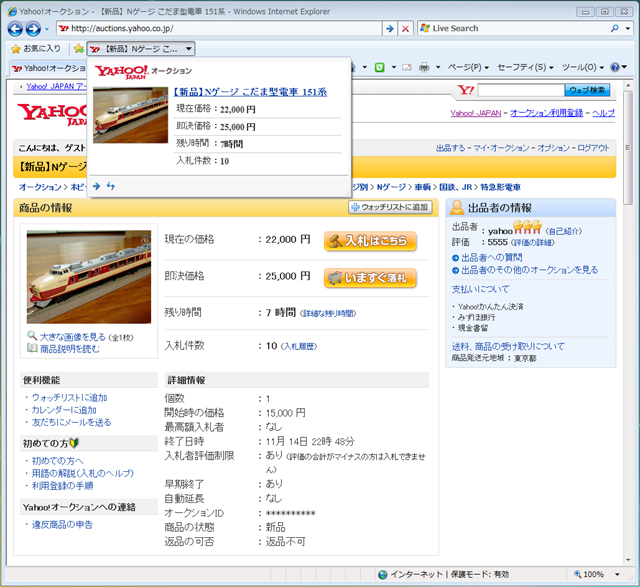Click the large train product image
Screen dimensions: 640x587
(89, 277)
